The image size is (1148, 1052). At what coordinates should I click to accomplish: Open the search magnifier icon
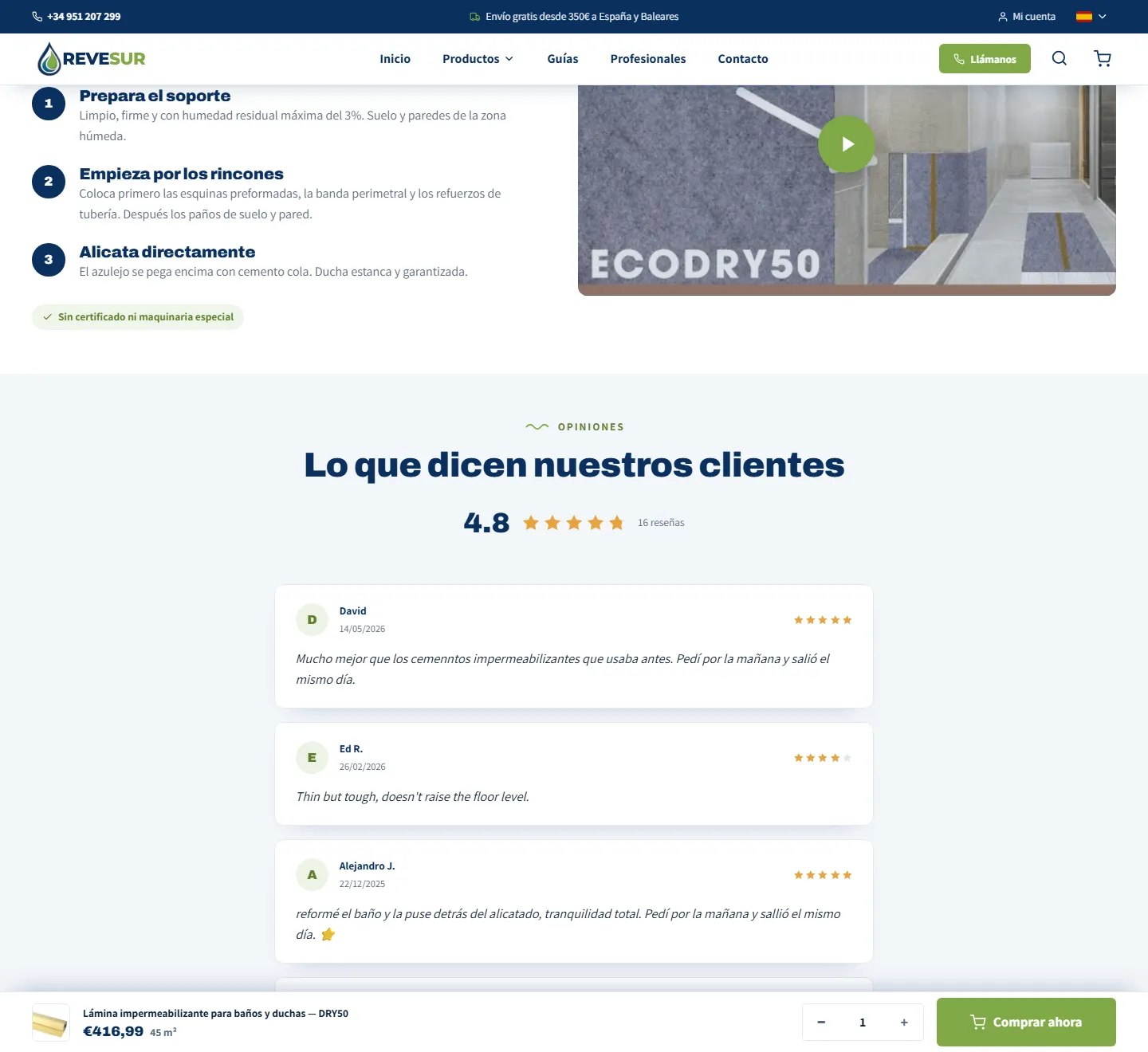tap(1059, 58)
